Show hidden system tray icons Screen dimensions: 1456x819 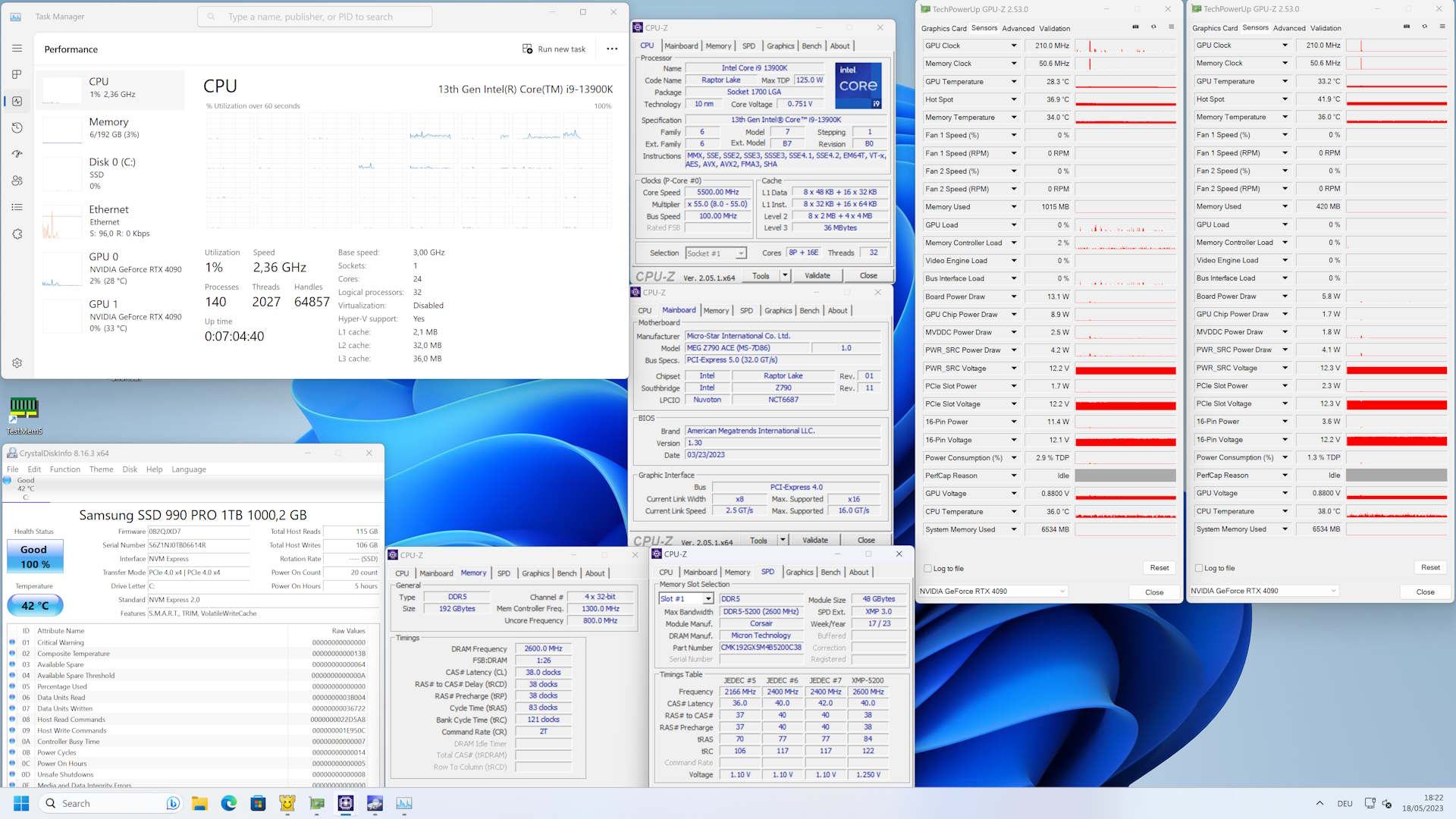coord(1319,803)
